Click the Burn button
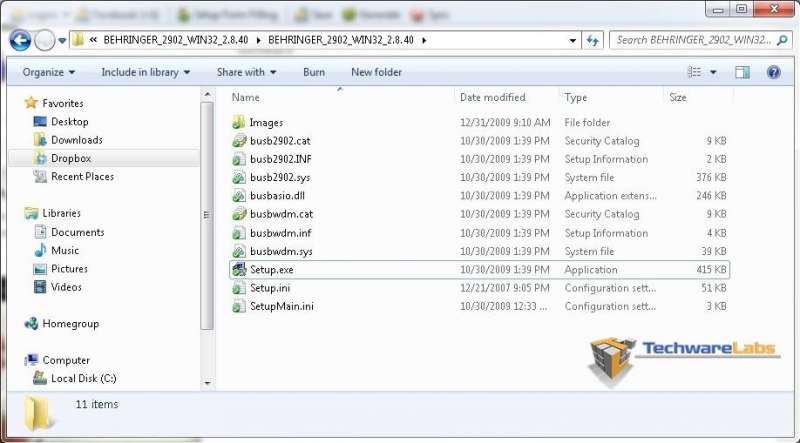Screen dimensions: 800x443 pos(314,72)
